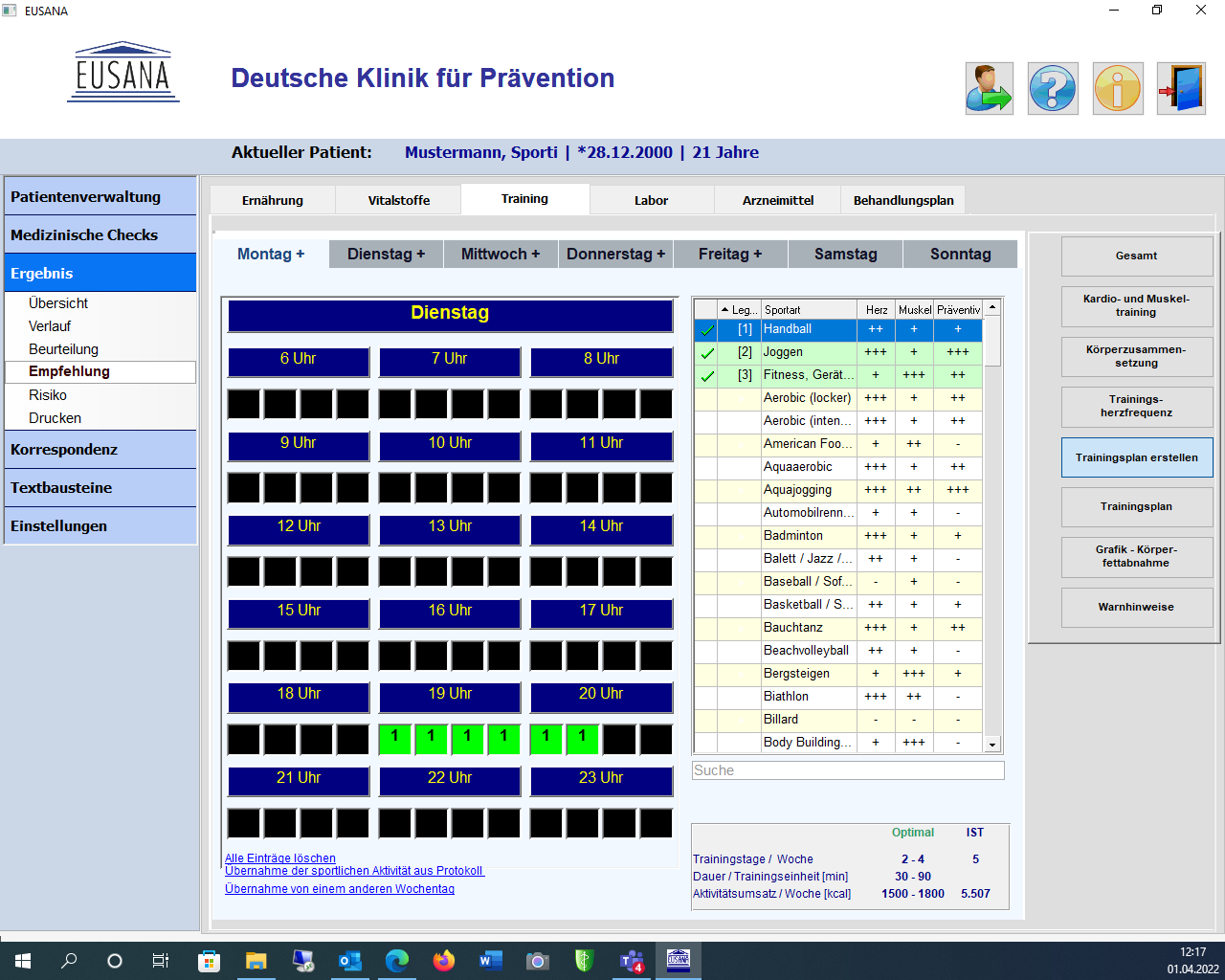Sort by Sportart column header
Image resolution: width=1225 pixels, height=980 pixels.
pos(809,309)
